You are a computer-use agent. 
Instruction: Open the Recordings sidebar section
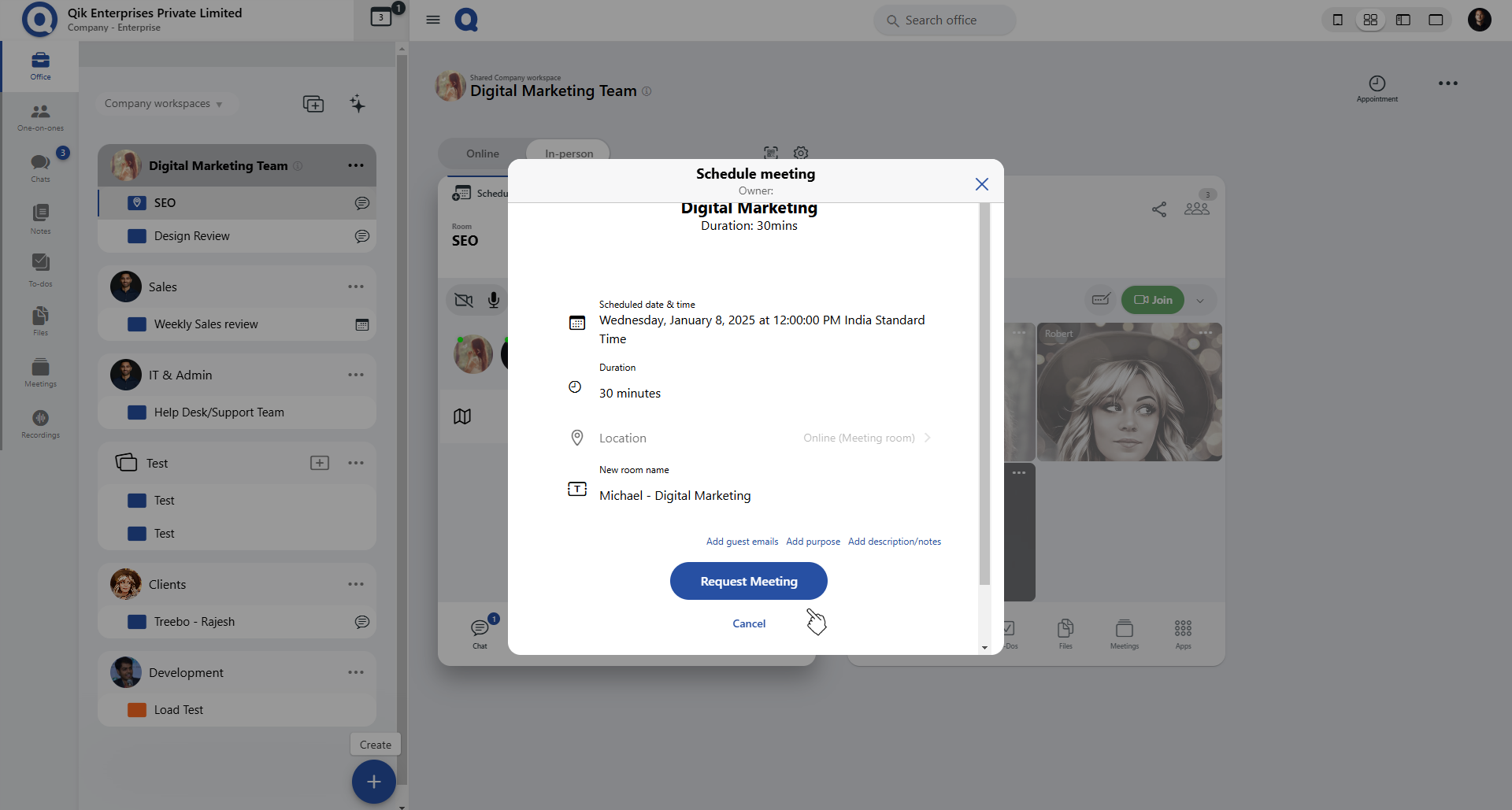(x=40, y=418)
